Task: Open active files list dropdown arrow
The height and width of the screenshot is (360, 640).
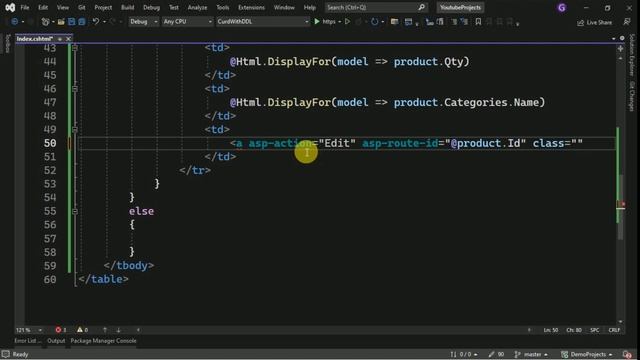Action: 613,38
